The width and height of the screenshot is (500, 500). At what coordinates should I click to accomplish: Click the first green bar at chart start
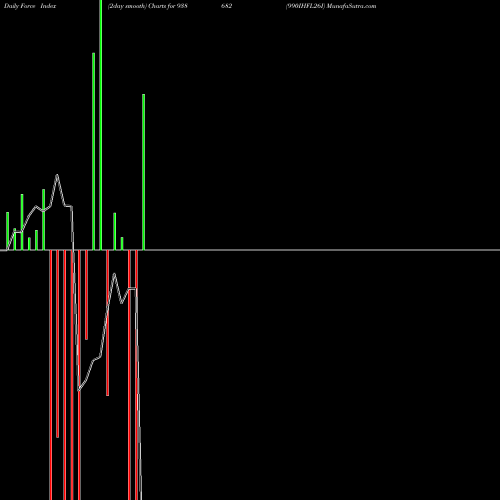(x=8, y=231)
